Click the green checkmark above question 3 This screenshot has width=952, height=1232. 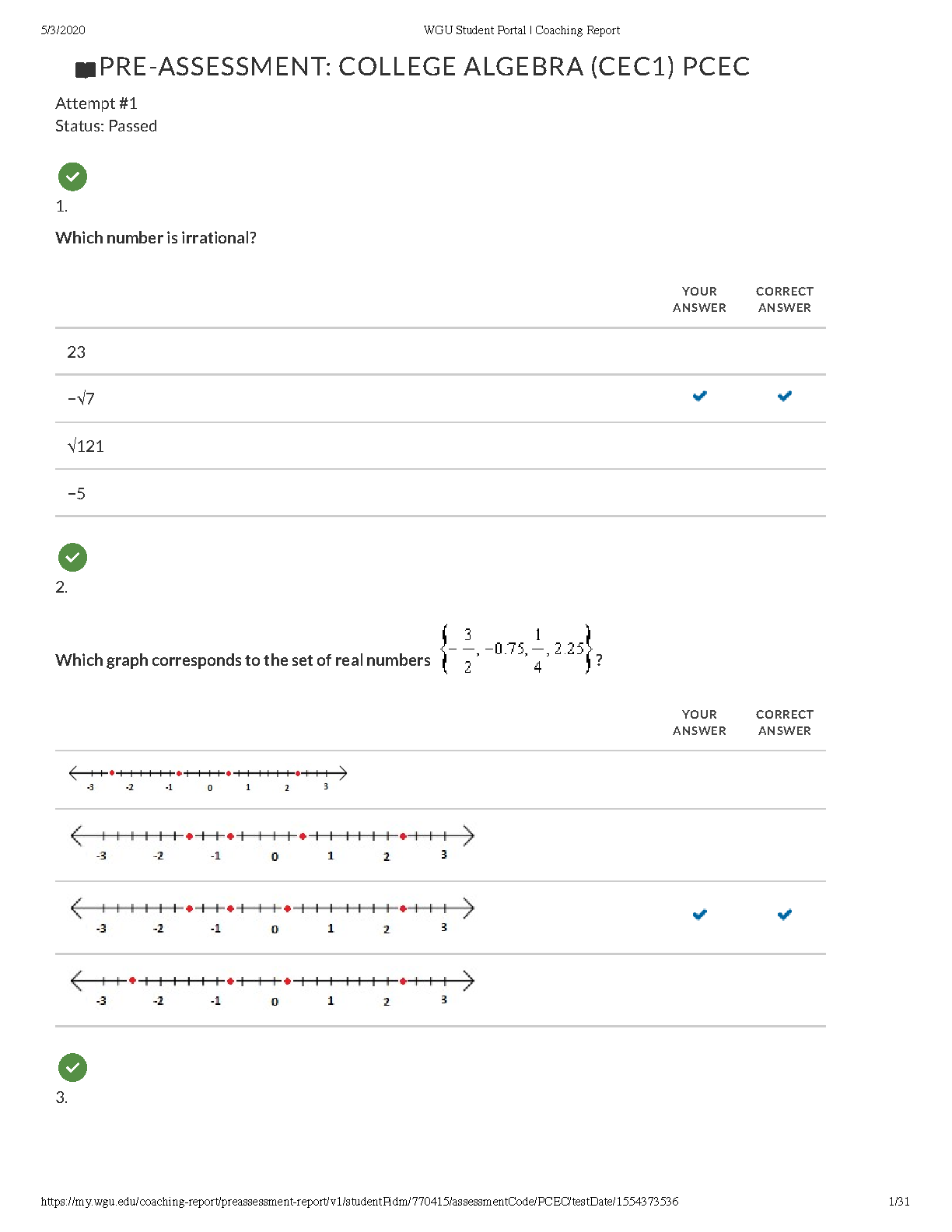(72, 1067)
